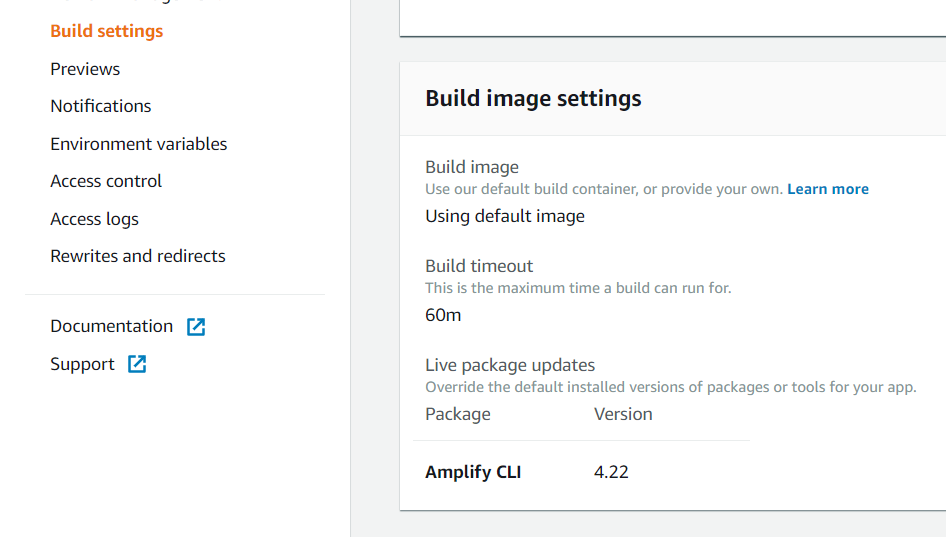Open the Access logs page
The image size is (946, 537).
coord(94,219)
